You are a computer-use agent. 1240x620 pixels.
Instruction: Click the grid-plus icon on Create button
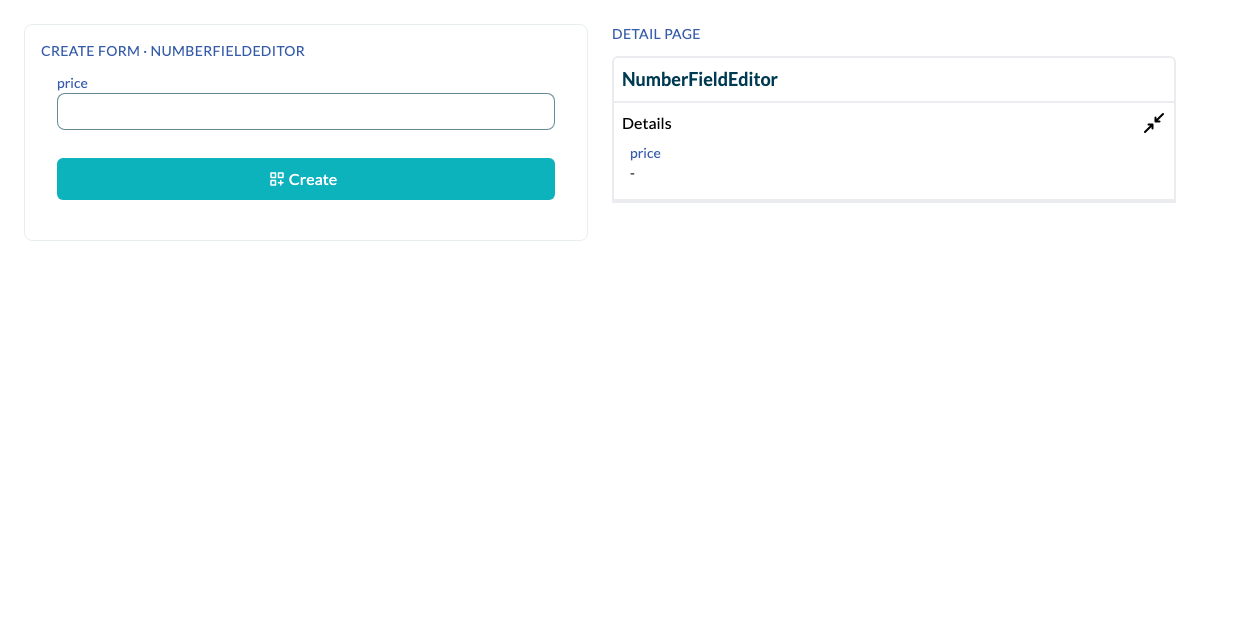click(x=277, y=179)
